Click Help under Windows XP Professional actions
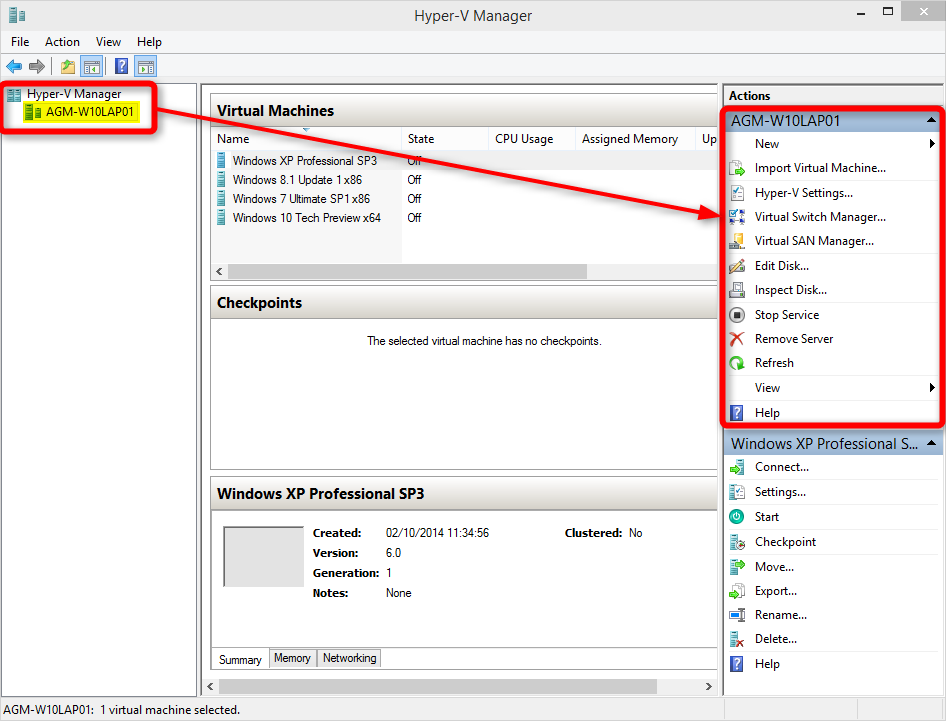Screen dimensions: 946x721 (x=767, y=664)
